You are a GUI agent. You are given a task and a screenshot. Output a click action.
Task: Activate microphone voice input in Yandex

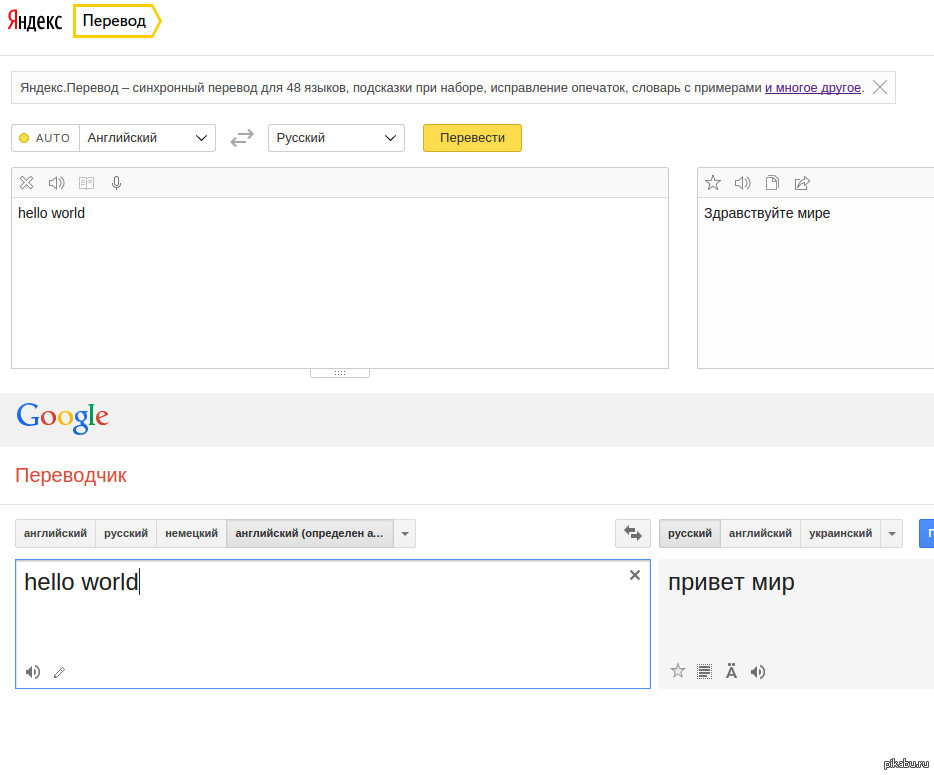(x=117, y=183)
